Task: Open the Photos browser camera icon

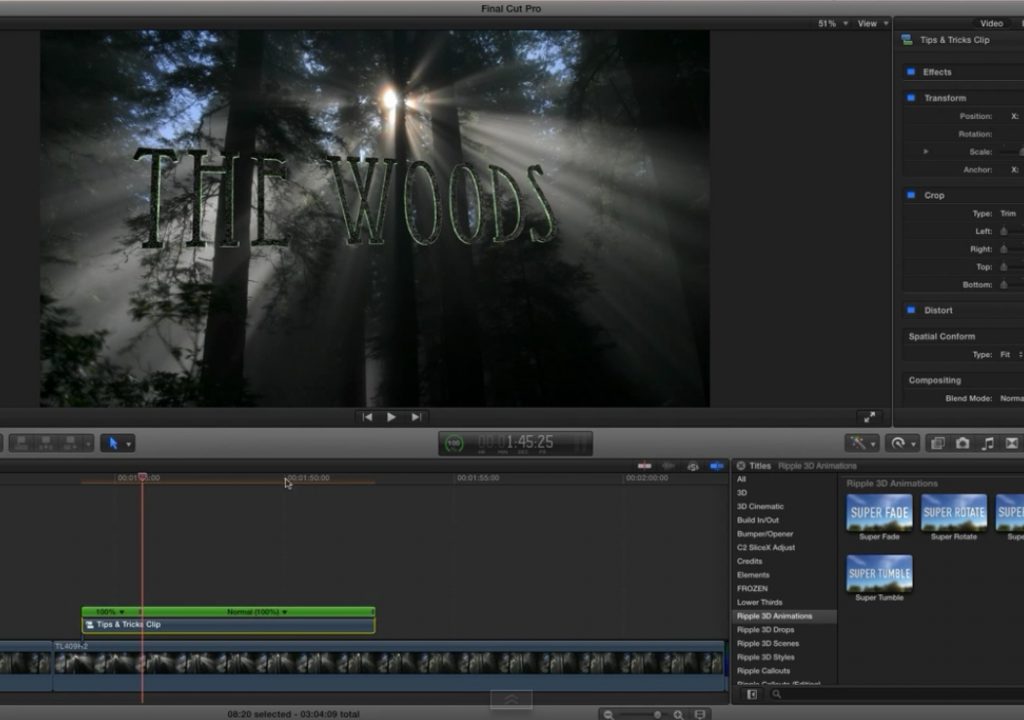Action: 963,444
